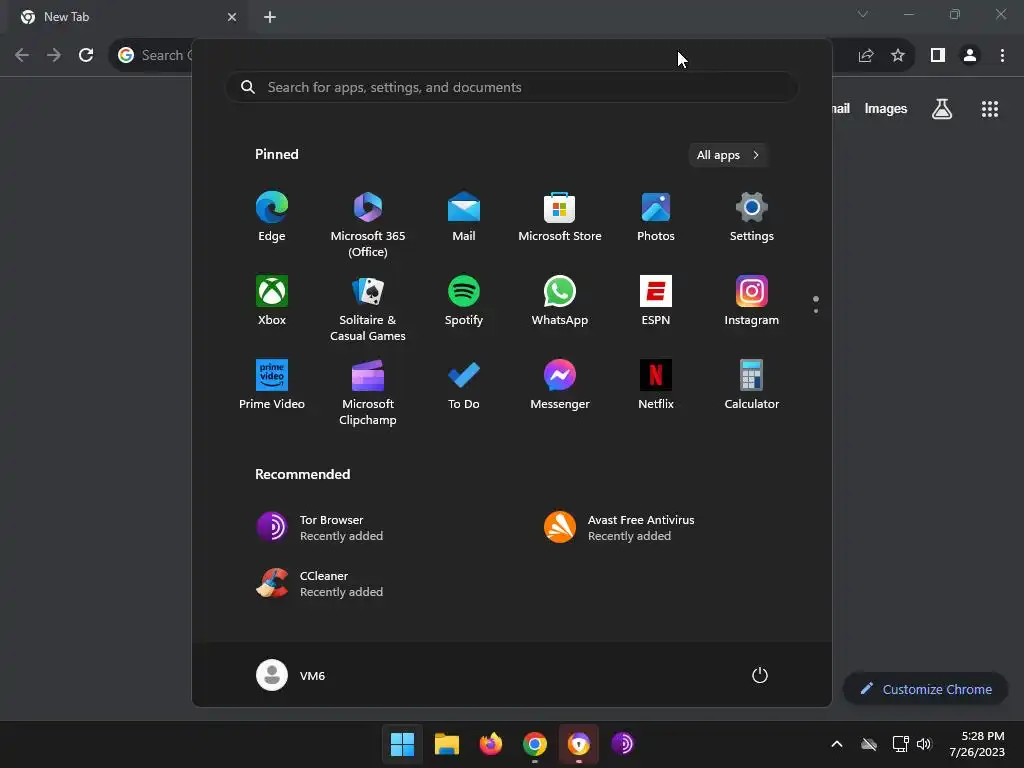Open Google apps grid in Chrome

click(990, 109)
